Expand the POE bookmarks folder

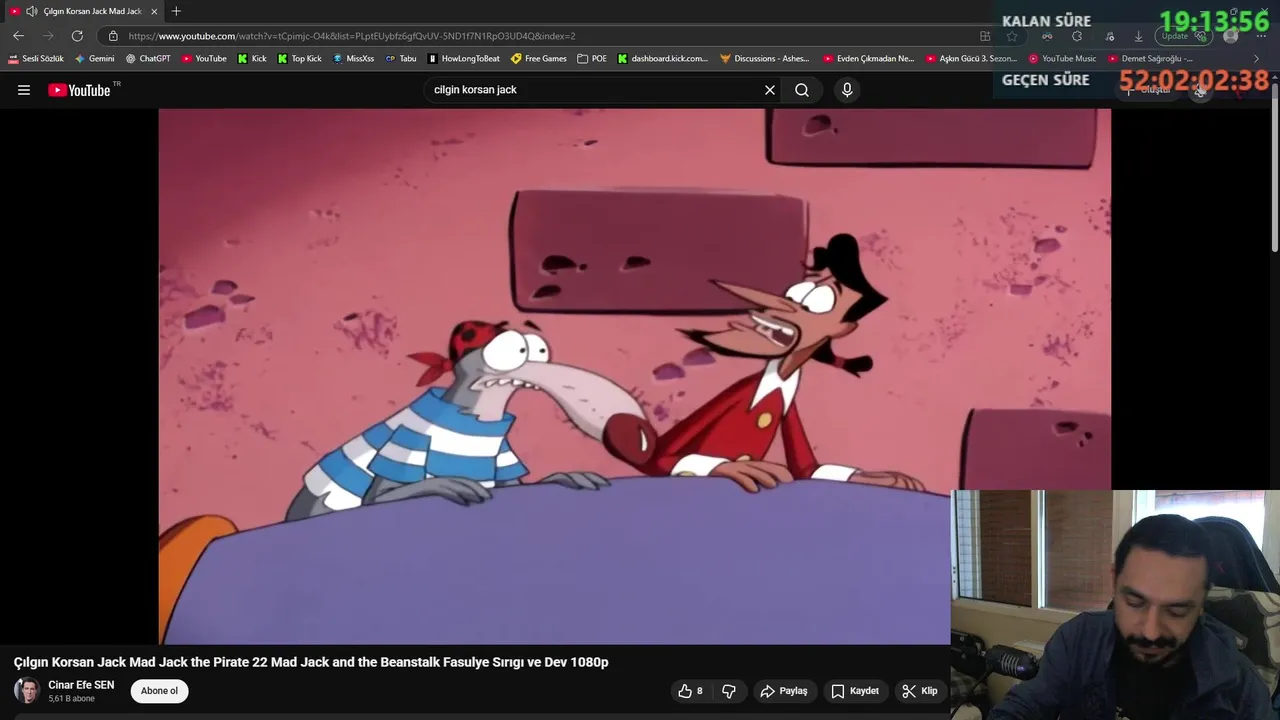point(592,59)
